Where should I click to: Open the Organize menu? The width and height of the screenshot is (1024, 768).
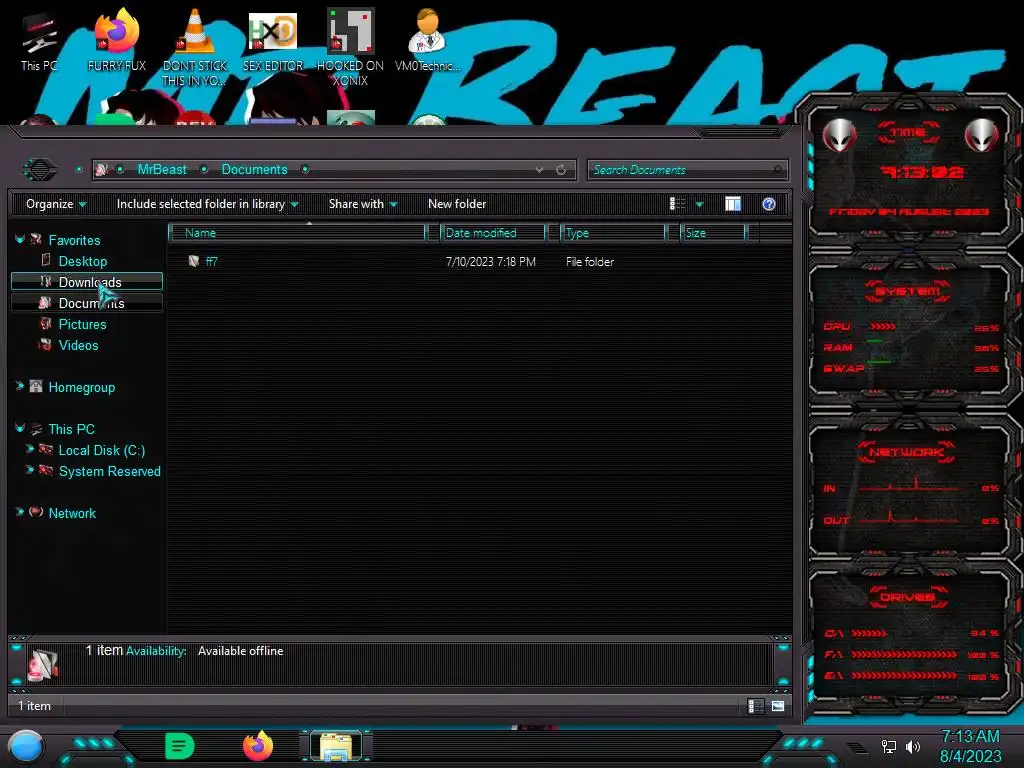point(56,204)
